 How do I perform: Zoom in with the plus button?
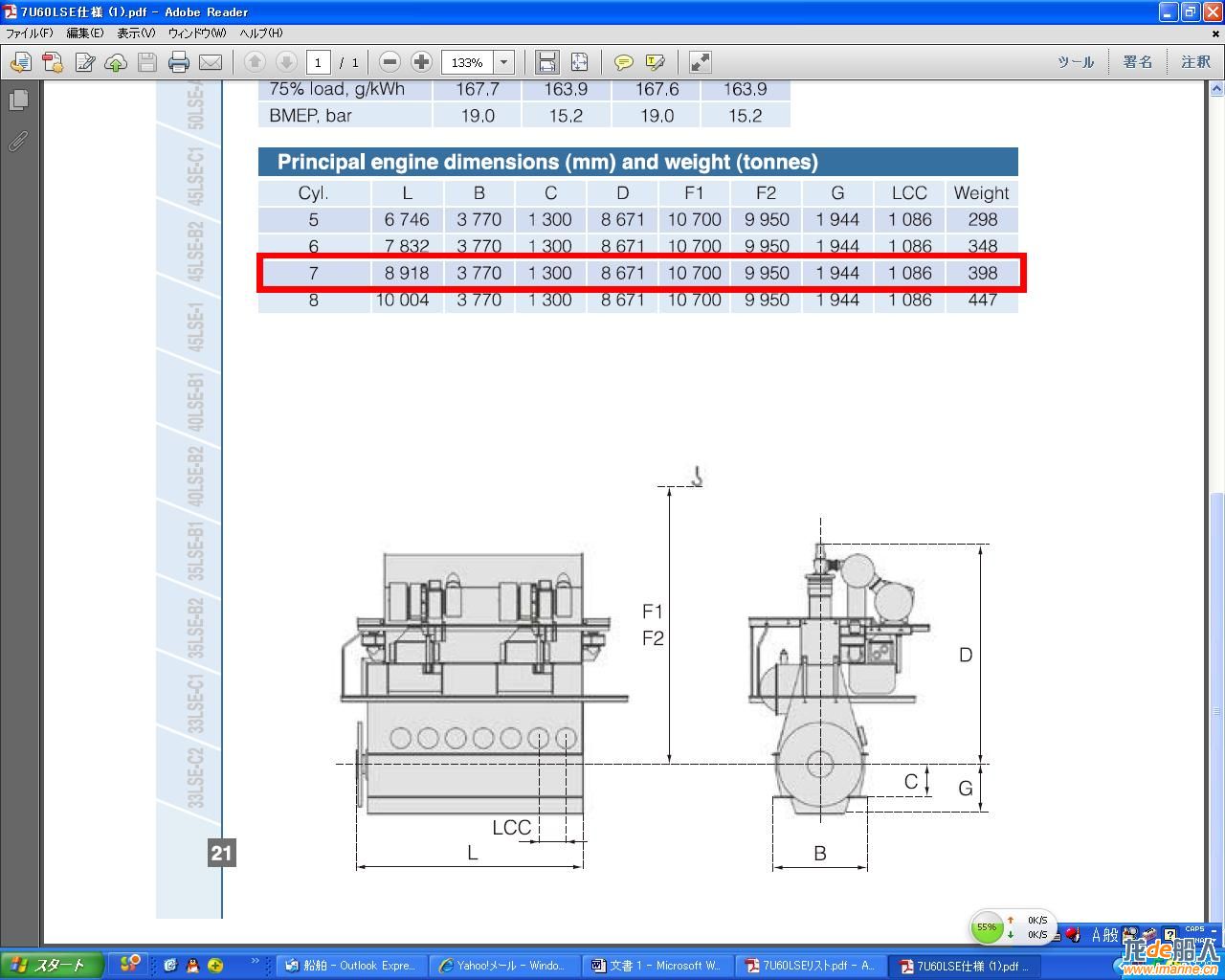421,62
